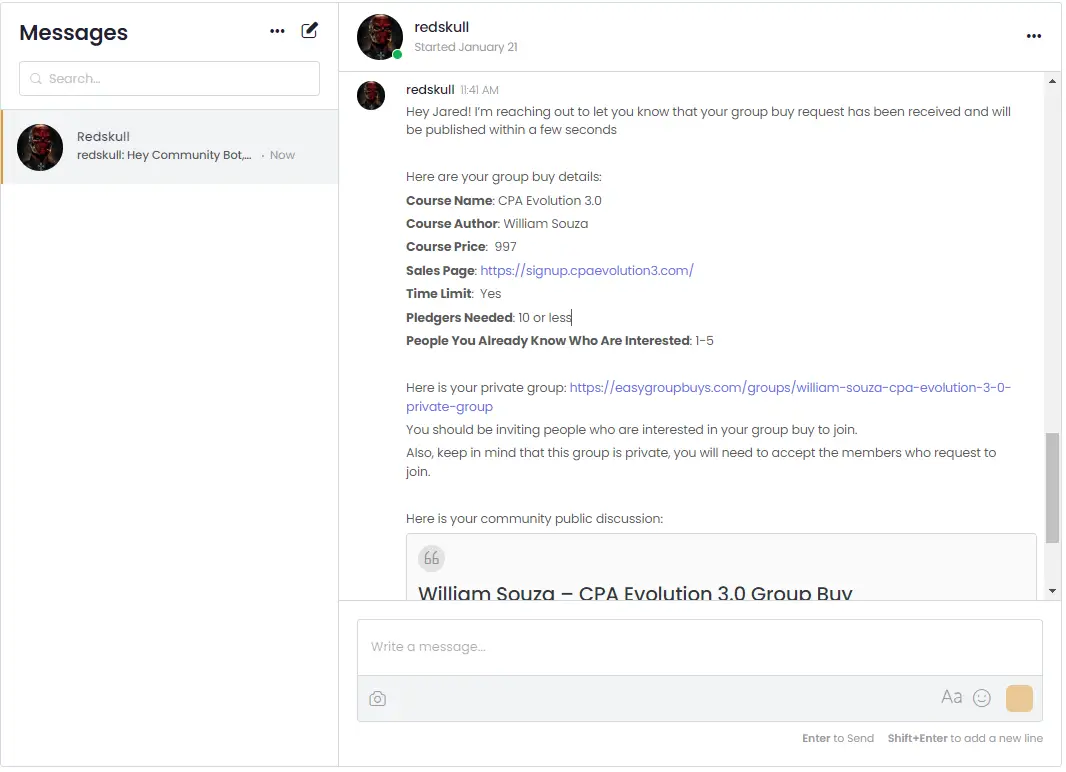Toggle the Aa text formatting toolbar
The image size is (1066, 772).
951,698
